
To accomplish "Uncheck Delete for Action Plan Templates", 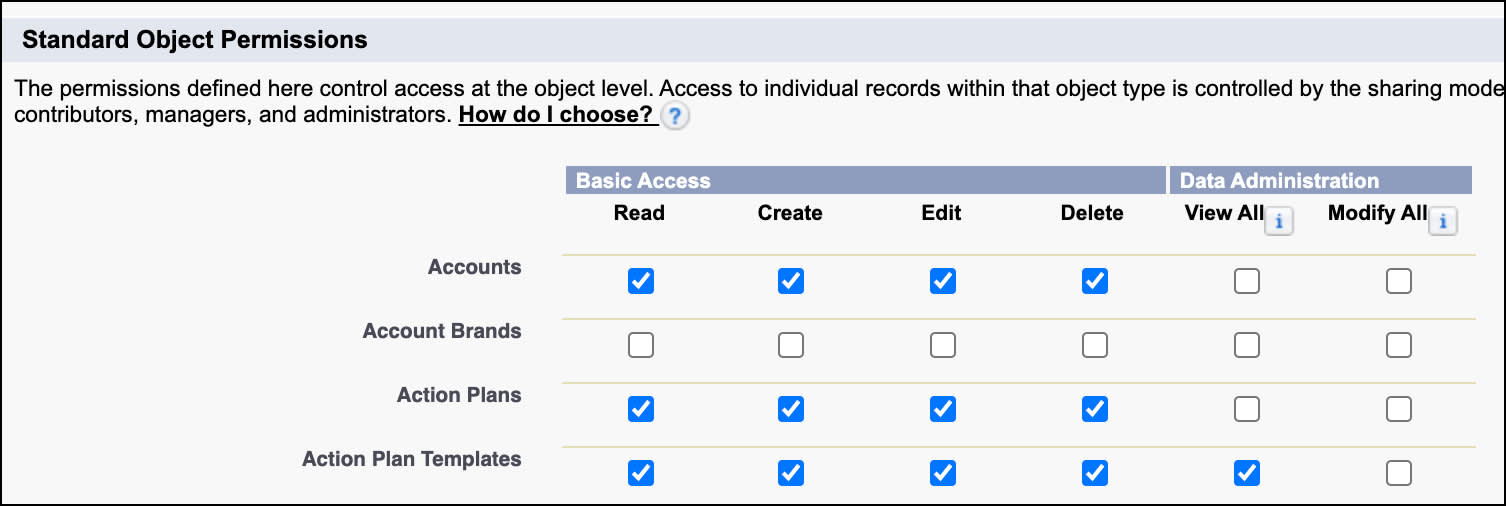I will point(1095,473).
